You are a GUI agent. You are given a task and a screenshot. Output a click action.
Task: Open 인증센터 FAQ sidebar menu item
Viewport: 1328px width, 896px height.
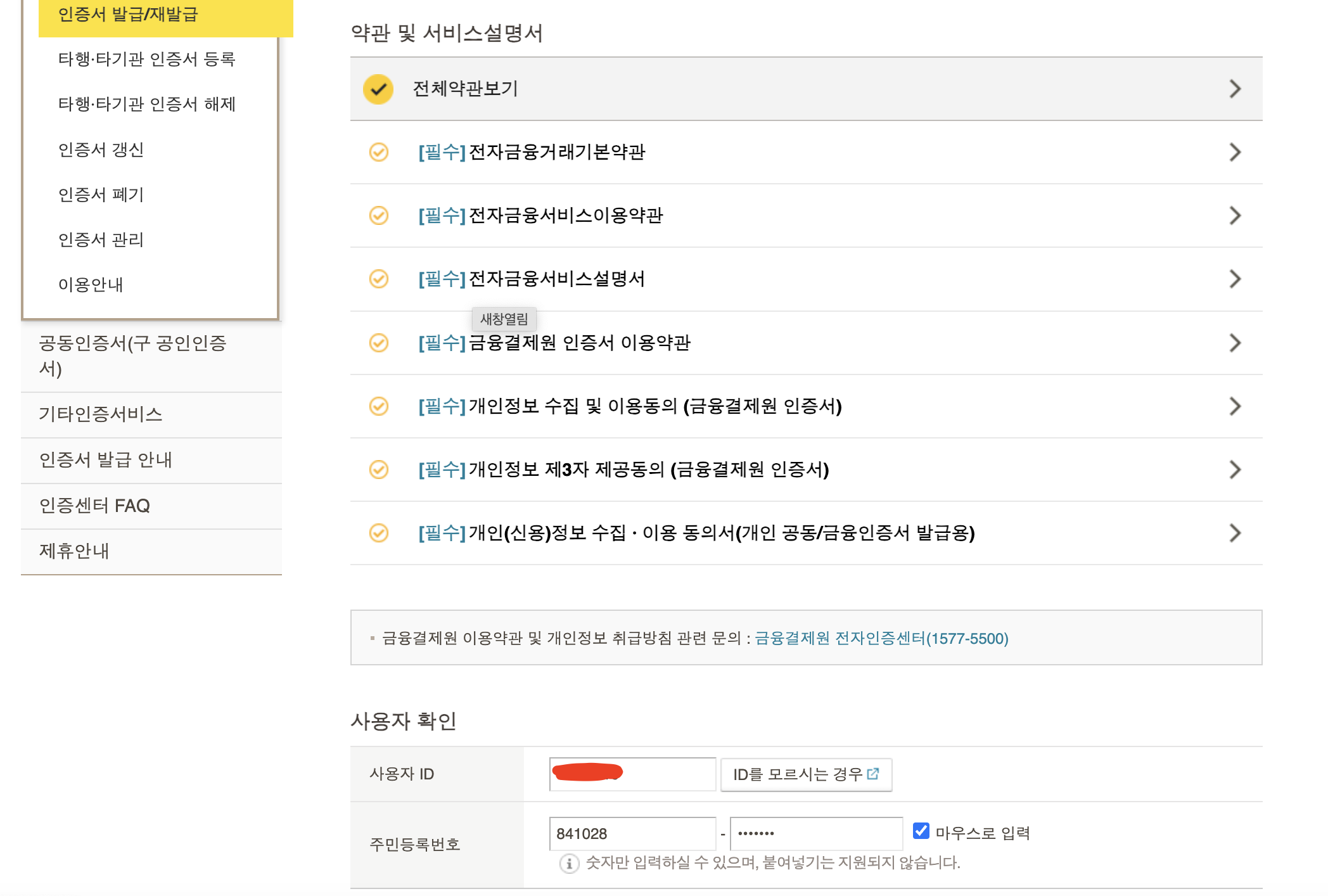[x=94, y=506]
